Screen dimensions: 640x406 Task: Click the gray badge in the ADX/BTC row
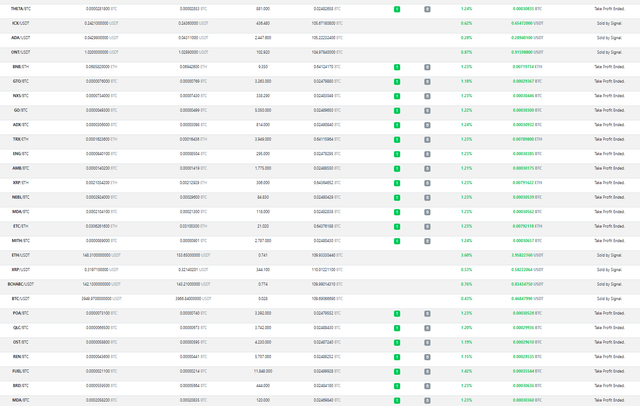(x=427, y=125)
